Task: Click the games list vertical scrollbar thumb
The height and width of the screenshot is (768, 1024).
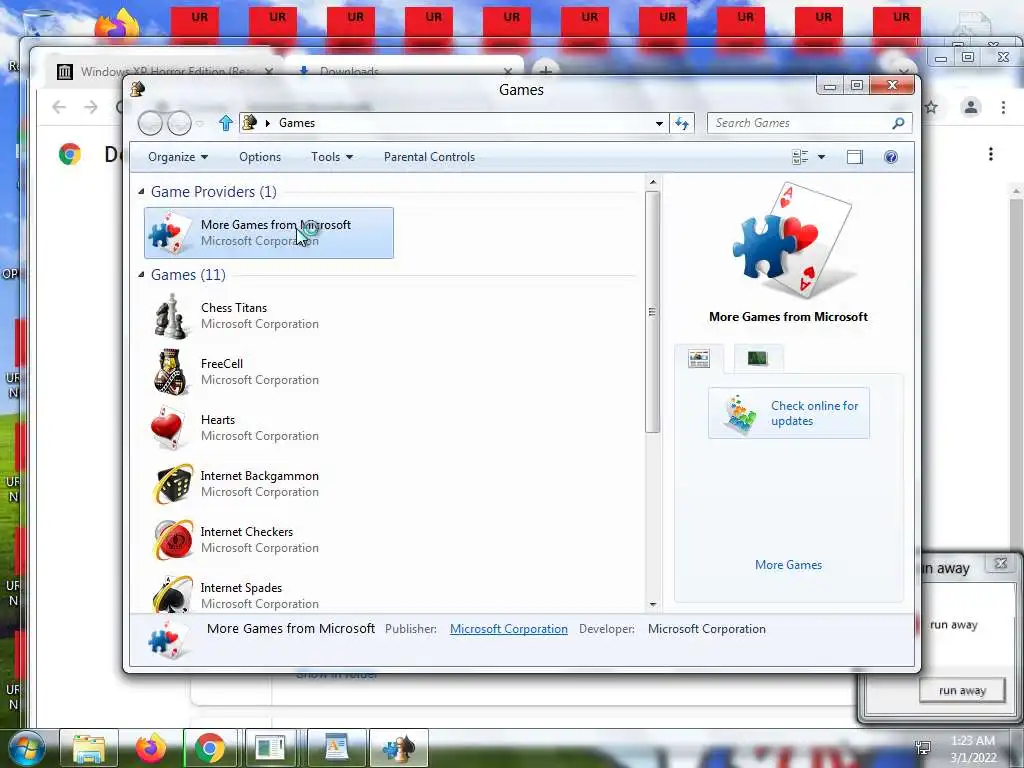Action: pyautogui.click(x=652, y=312)
